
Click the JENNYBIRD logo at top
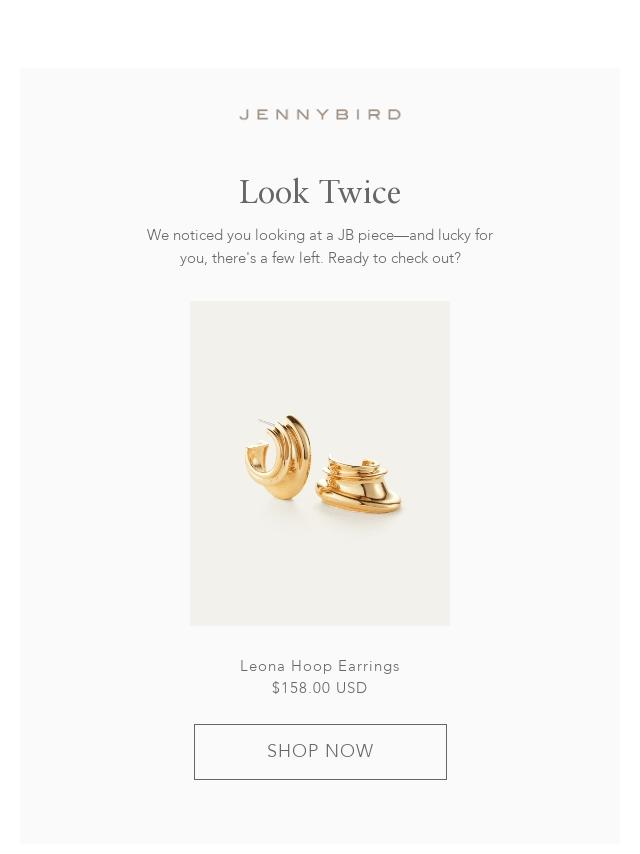(x=320, y=114)
